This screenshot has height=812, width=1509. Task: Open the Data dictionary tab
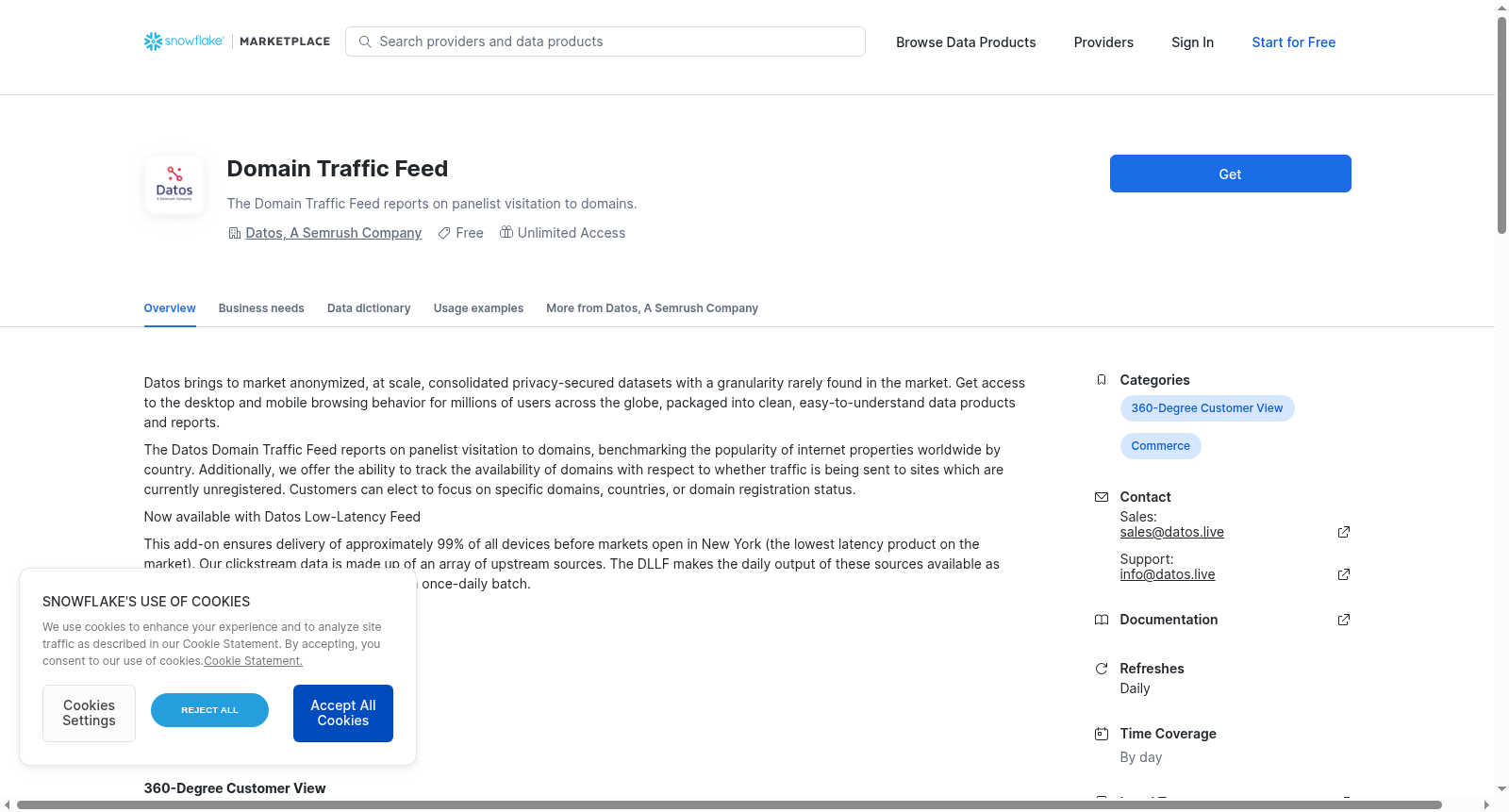coord(369,308)
